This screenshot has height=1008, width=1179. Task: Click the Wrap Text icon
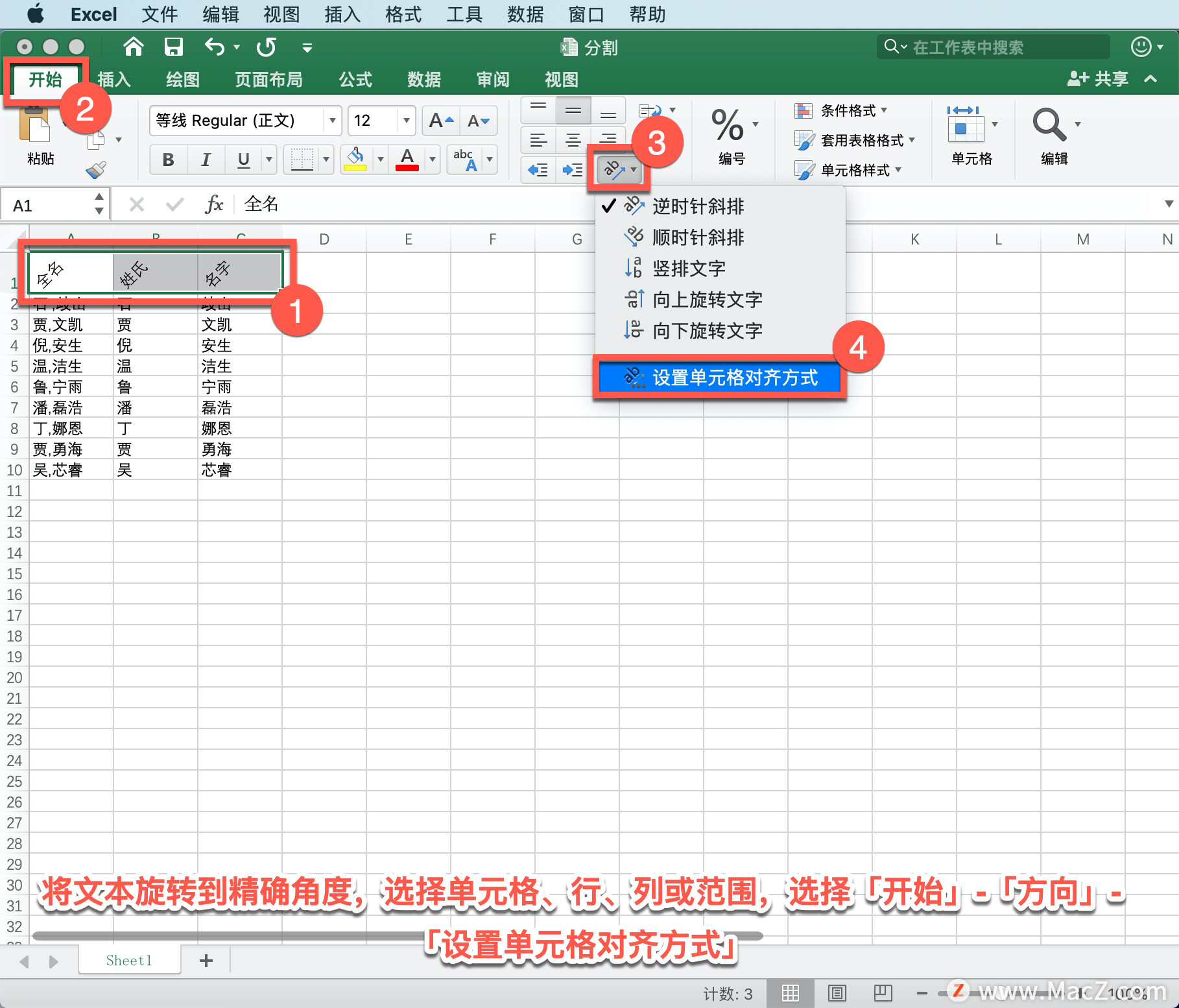650,110
